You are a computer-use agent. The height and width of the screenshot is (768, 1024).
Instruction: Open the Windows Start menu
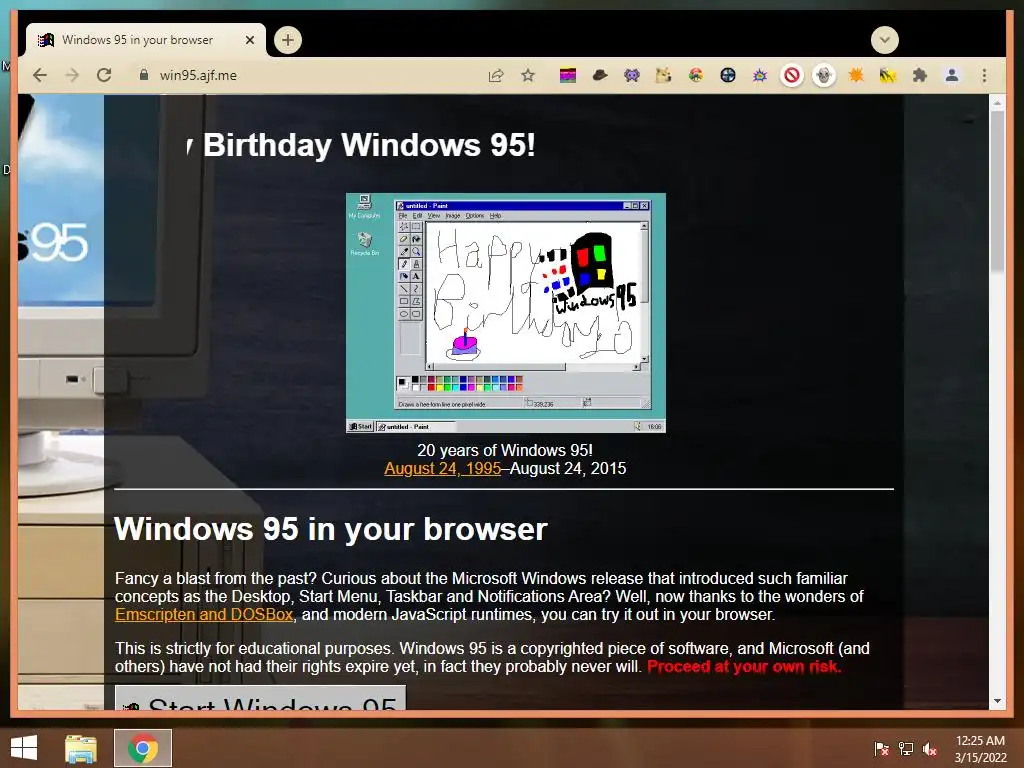point(24,748)
